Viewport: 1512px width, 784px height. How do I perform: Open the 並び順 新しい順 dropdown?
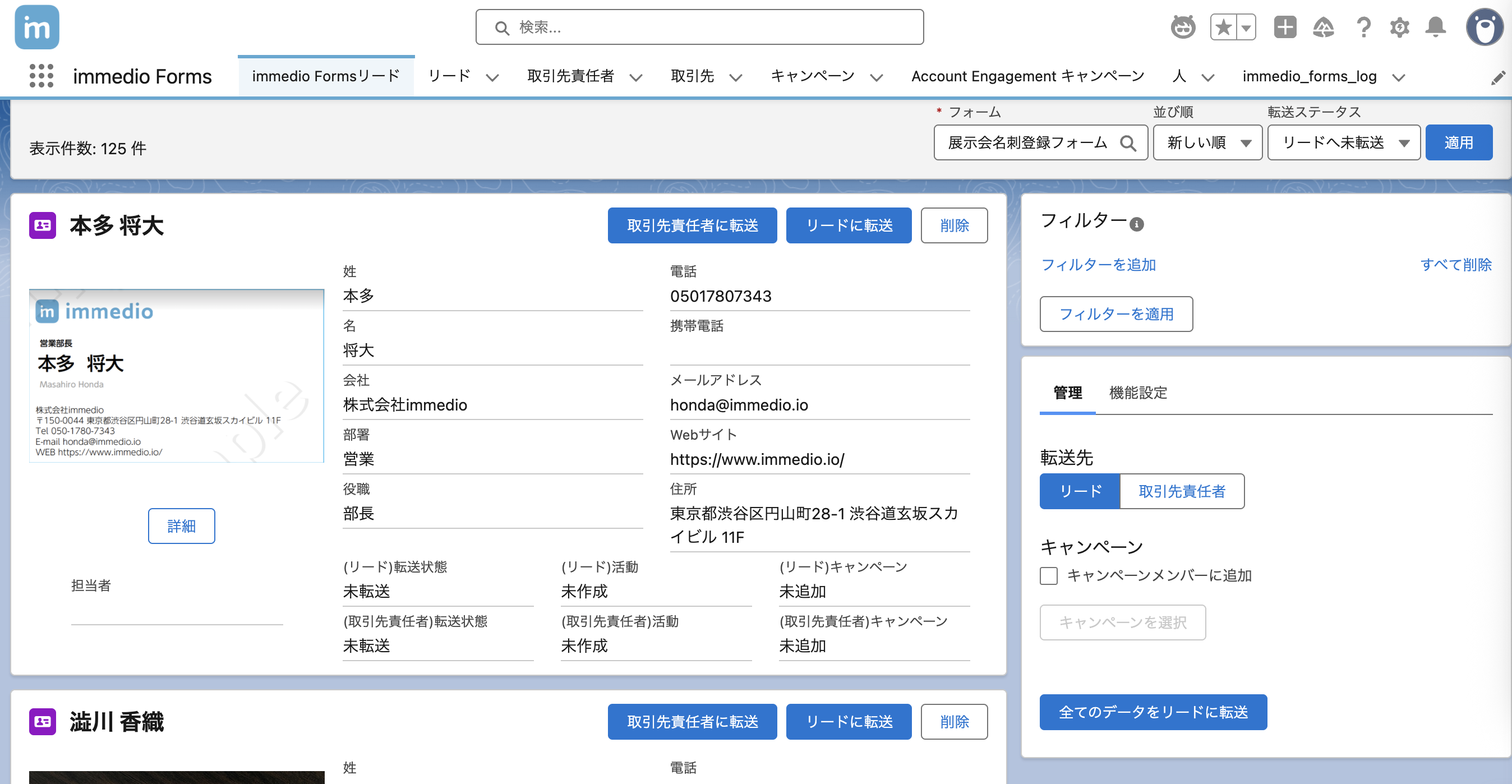[x=1207, y=142]
